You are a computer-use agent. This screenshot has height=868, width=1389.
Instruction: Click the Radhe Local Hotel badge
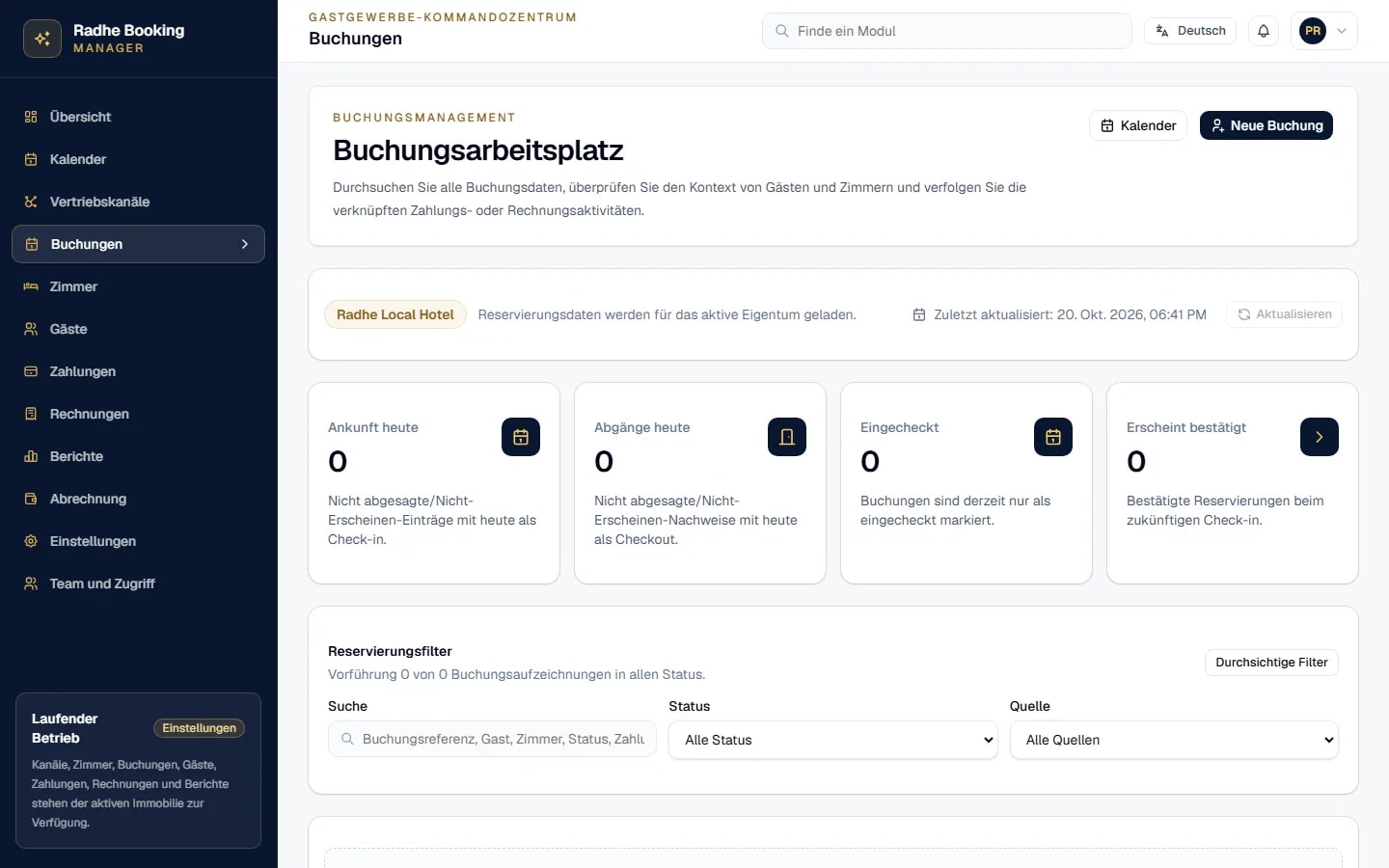click(395, 314)
